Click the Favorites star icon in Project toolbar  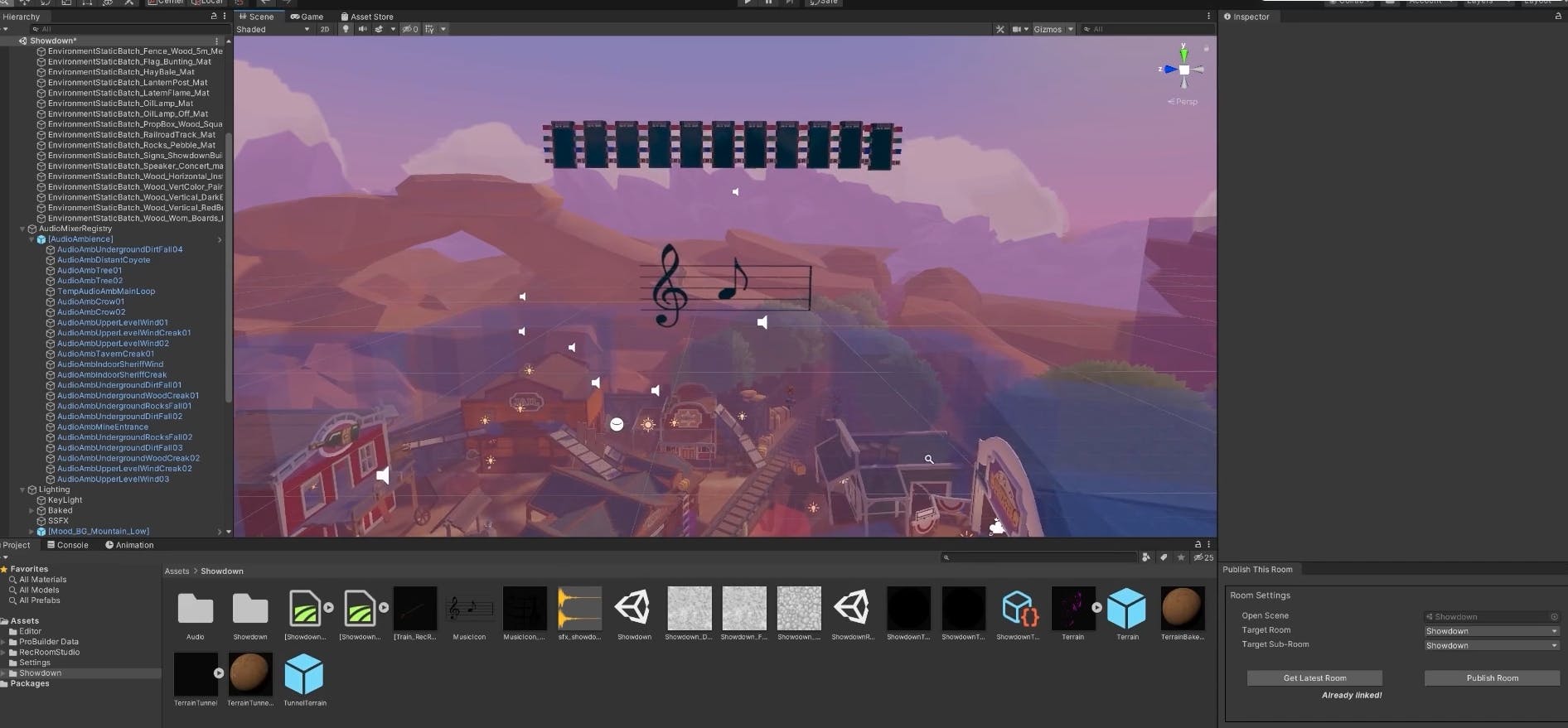1181,557
